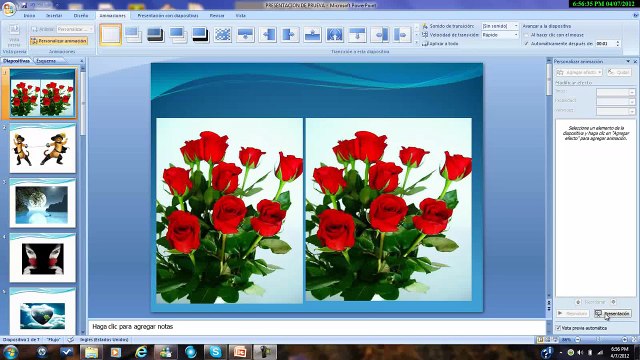Click zoom out minus button
Image resolution: width=640 pixels, height=360 pixels.
(578, 340)
